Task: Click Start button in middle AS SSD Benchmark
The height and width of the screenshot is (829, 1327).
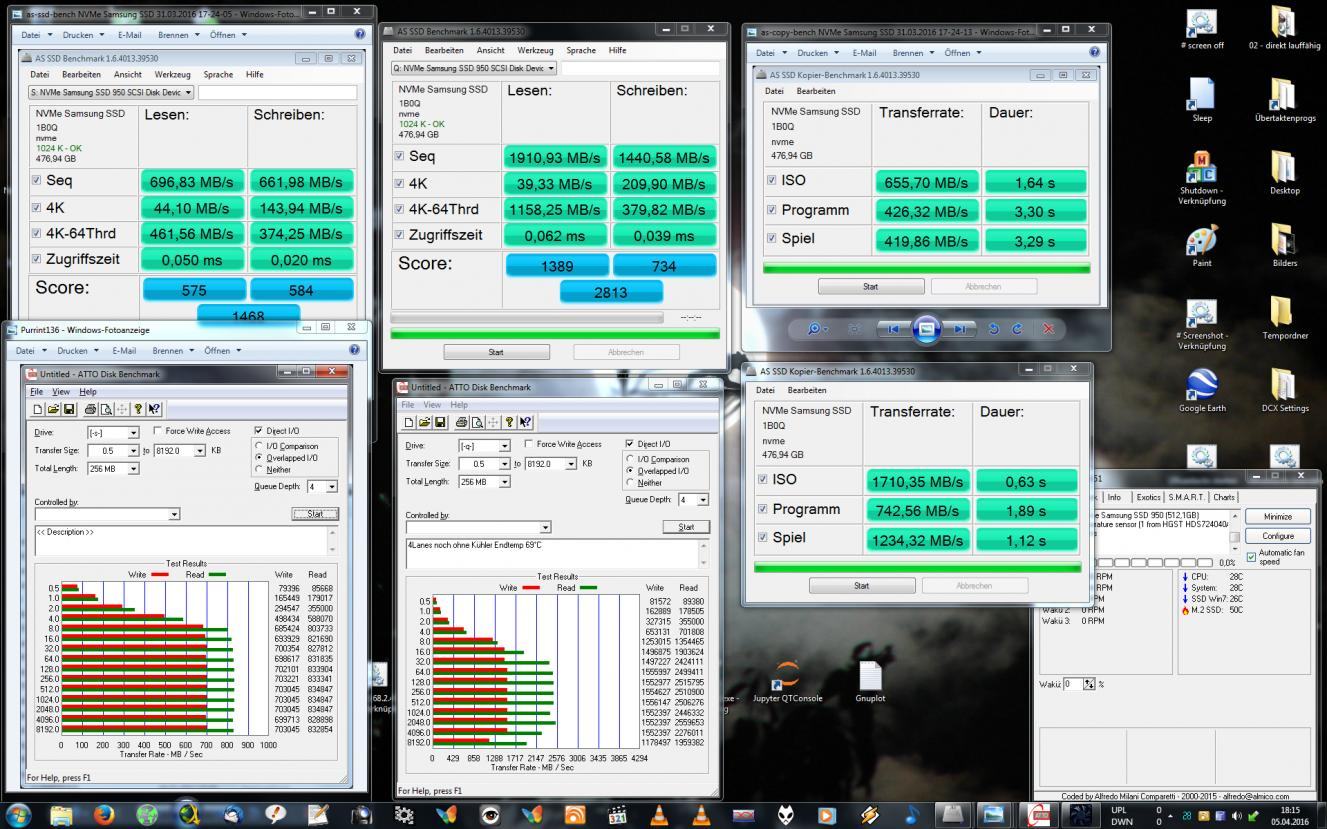Action: [x=496, y=352]
